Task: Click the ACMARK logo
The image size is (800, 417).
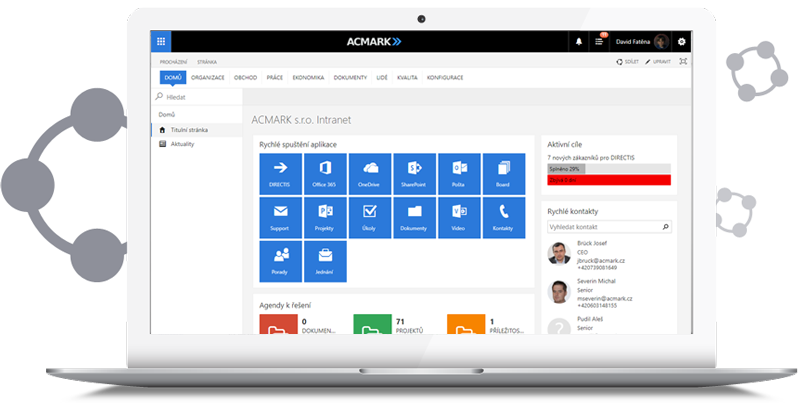Action: tap(374, 42)
